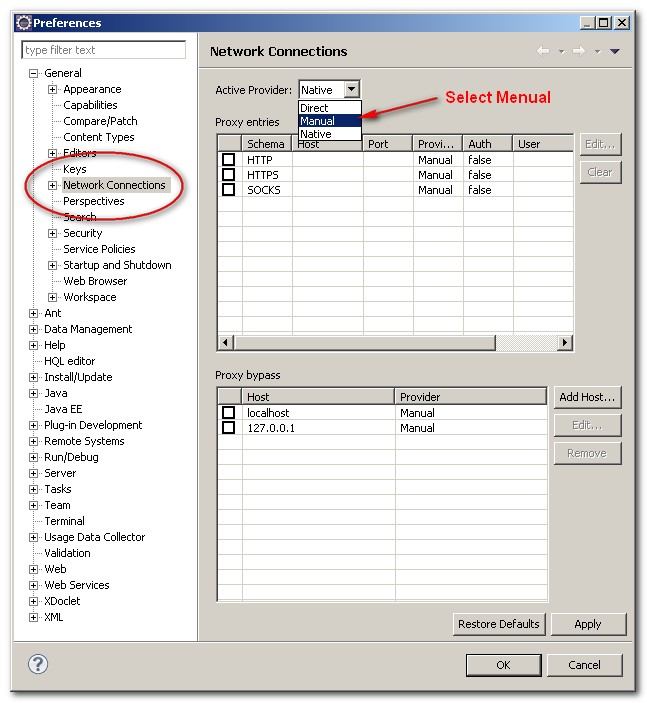Expand the Team node
This screenshot has width=647, height=703.
(x=33, y=505)
